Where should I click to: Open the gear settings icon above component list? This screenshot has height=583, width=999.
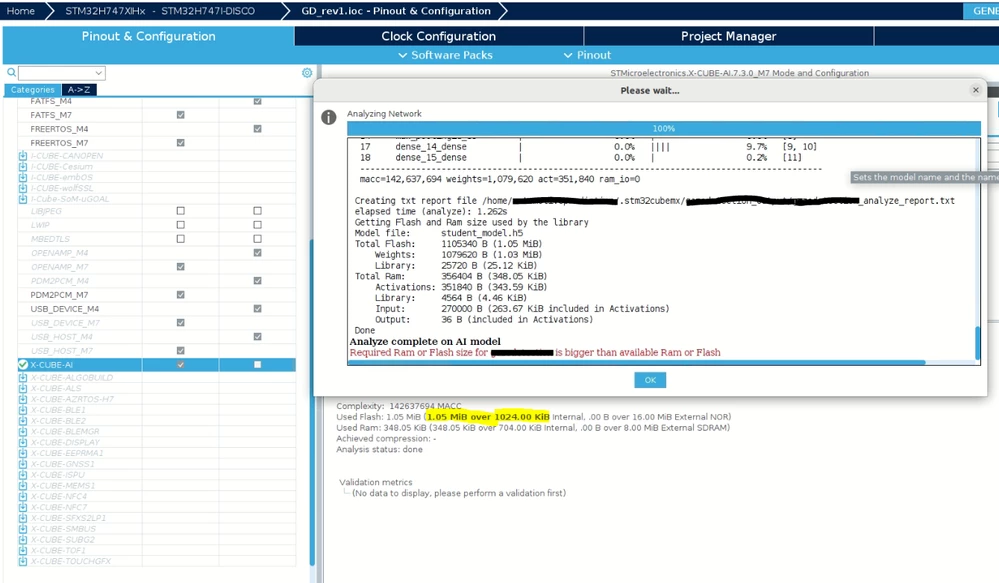click(307, 73)
